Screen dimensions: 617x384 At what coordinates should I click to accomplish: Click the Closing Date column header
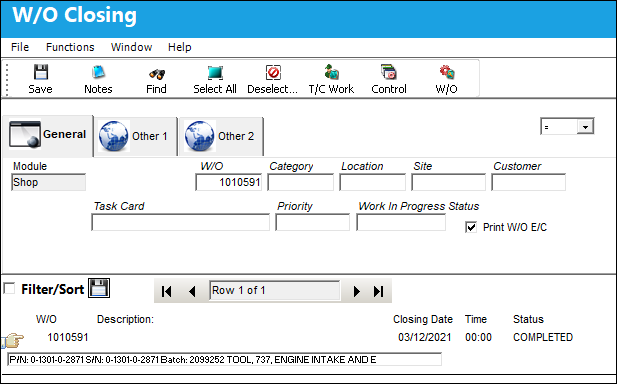pyautogui.click(x=423, y=319)
